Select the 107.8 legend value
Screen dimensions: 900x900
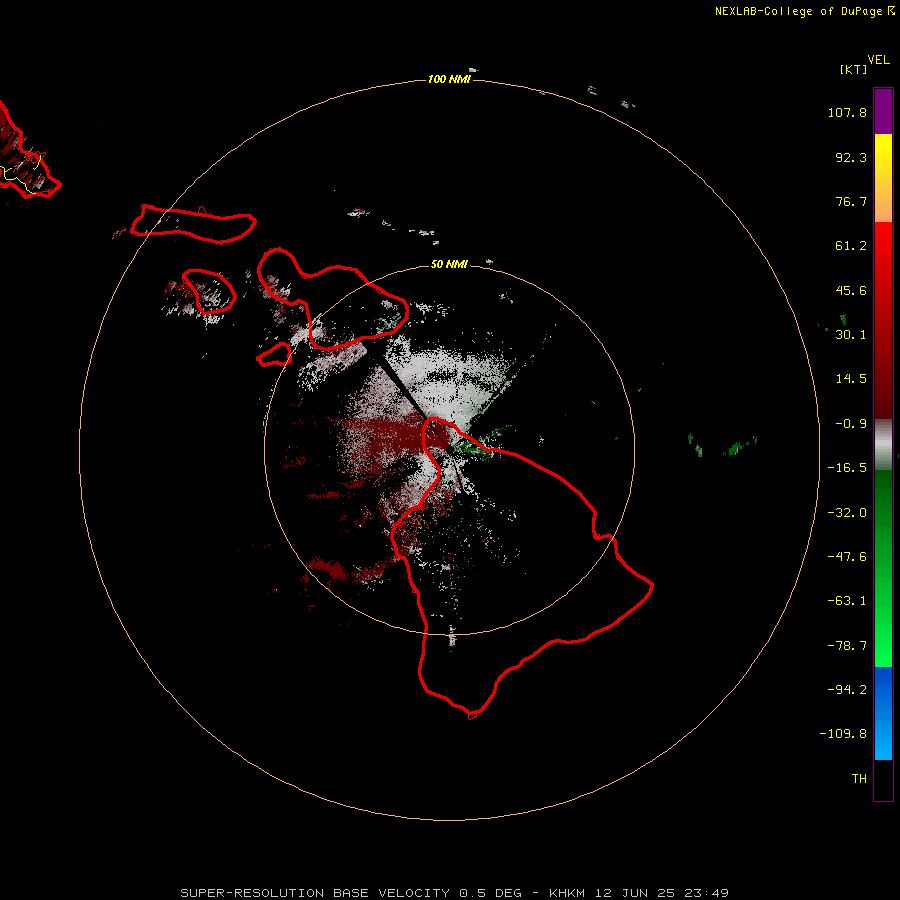[847, 112]
